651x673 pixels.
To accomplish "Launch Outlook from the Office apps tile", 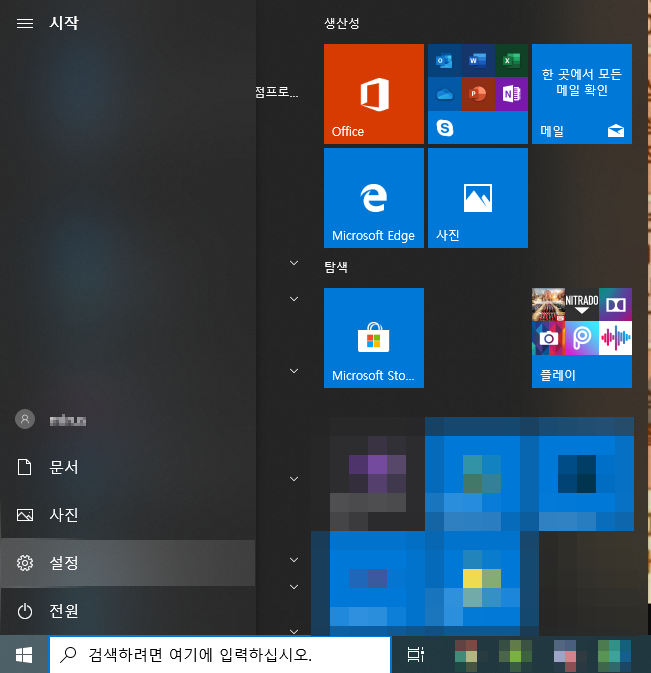I will point(445,61).
